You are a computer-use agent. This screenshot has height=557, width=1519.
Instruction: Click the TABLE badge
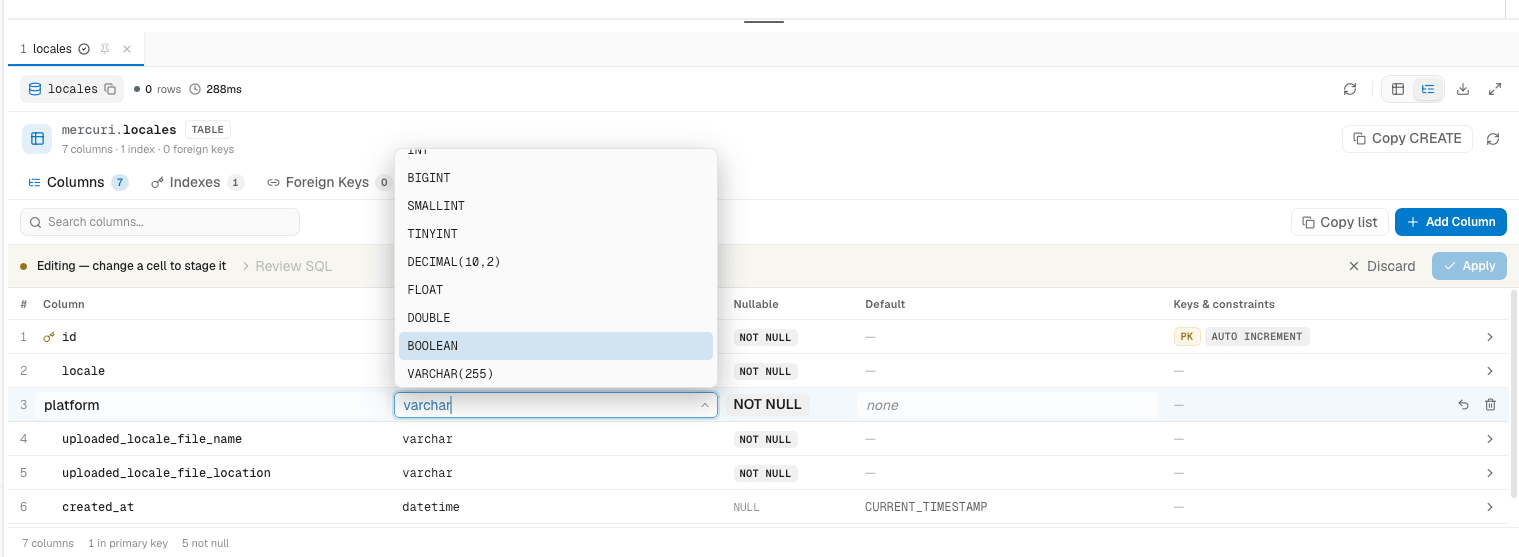click(x=208, y=130)
